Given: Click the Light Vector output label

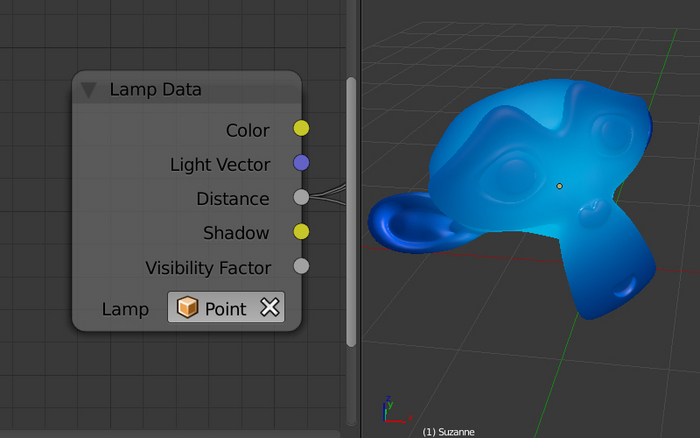Looking at the screenshot, I should [x=219, y=164].
